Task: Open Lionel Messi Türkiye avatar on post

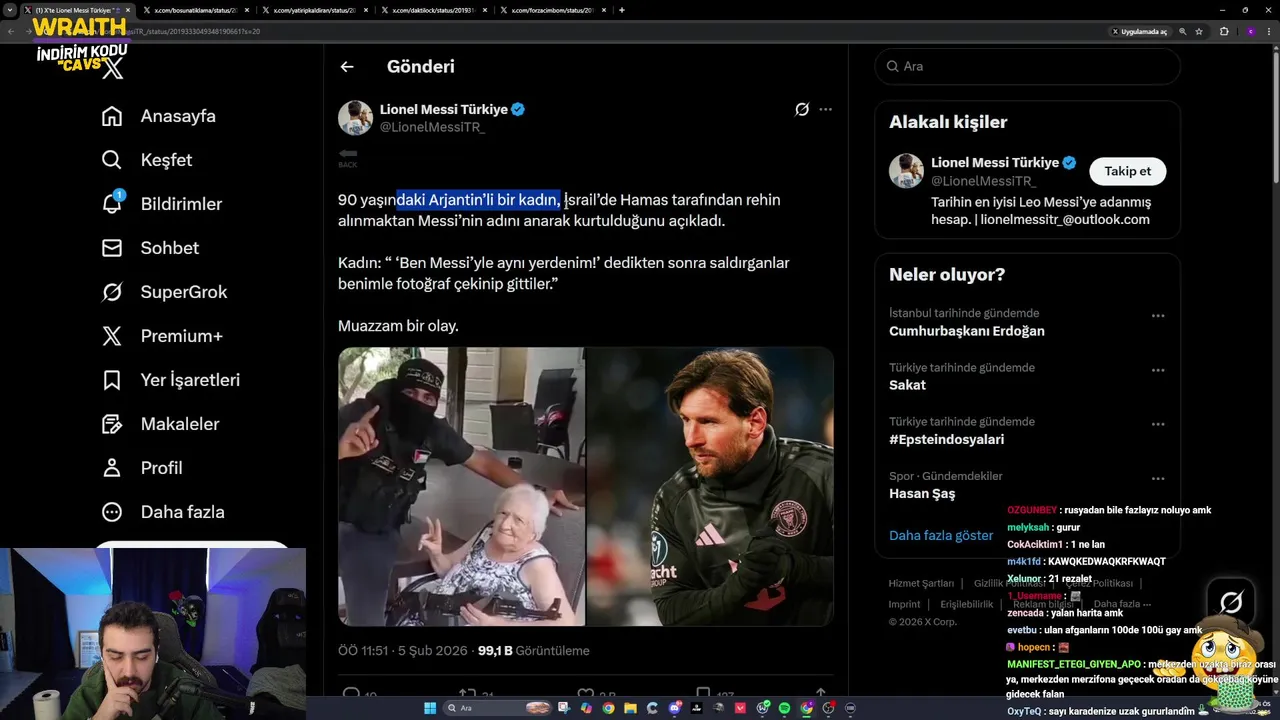Action: click(x=355, y=118)
